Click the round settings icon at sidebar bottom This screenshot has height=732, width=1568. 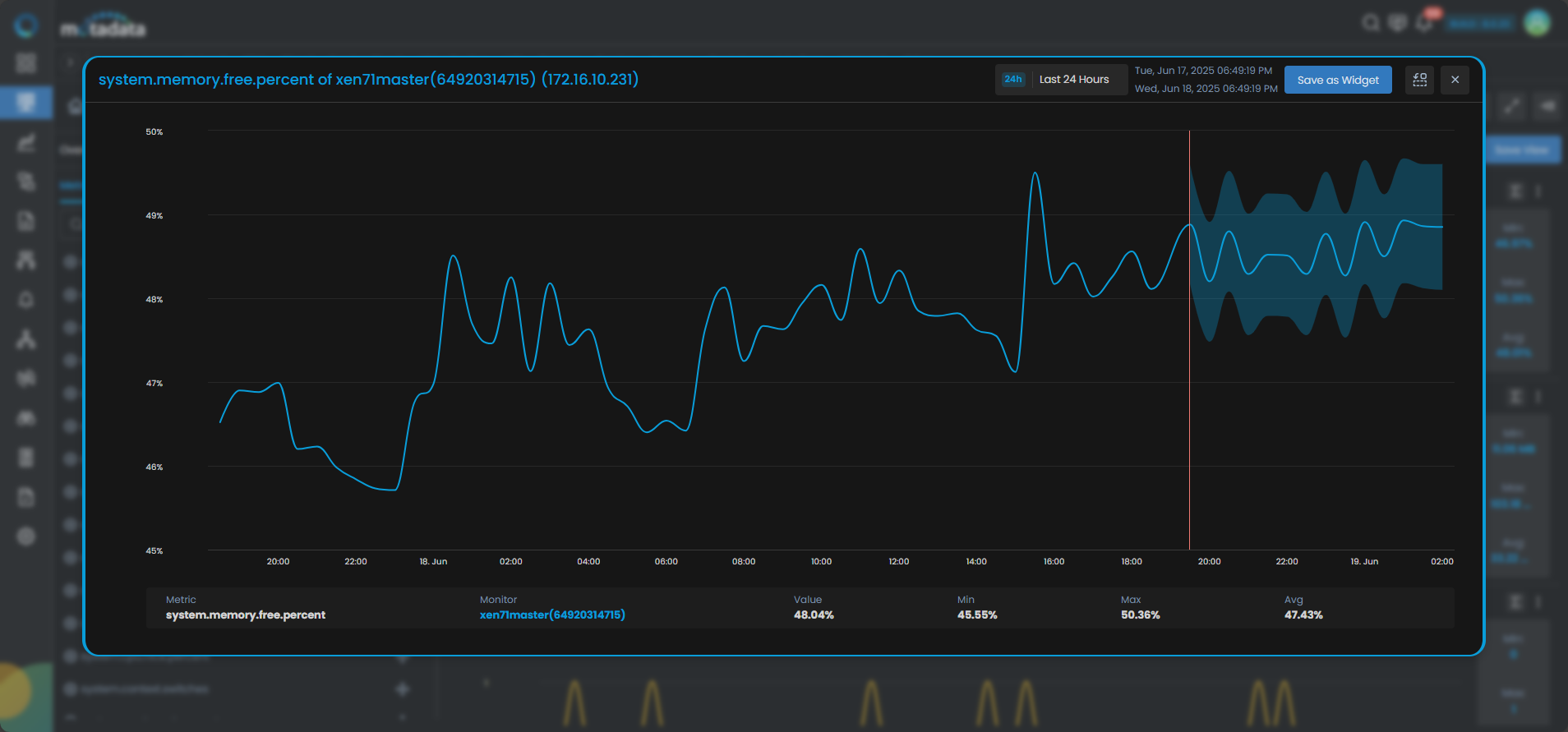pos(26,536)
